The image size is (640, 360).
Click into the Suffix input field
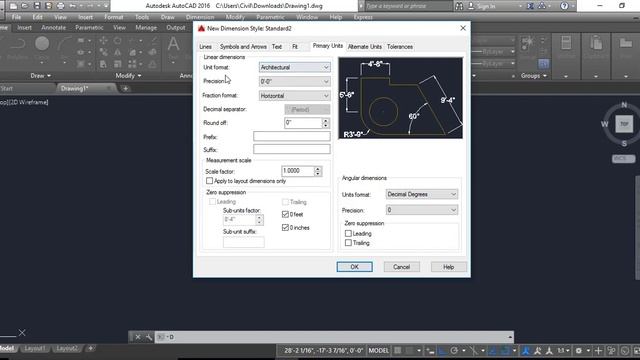pos(292,149)
